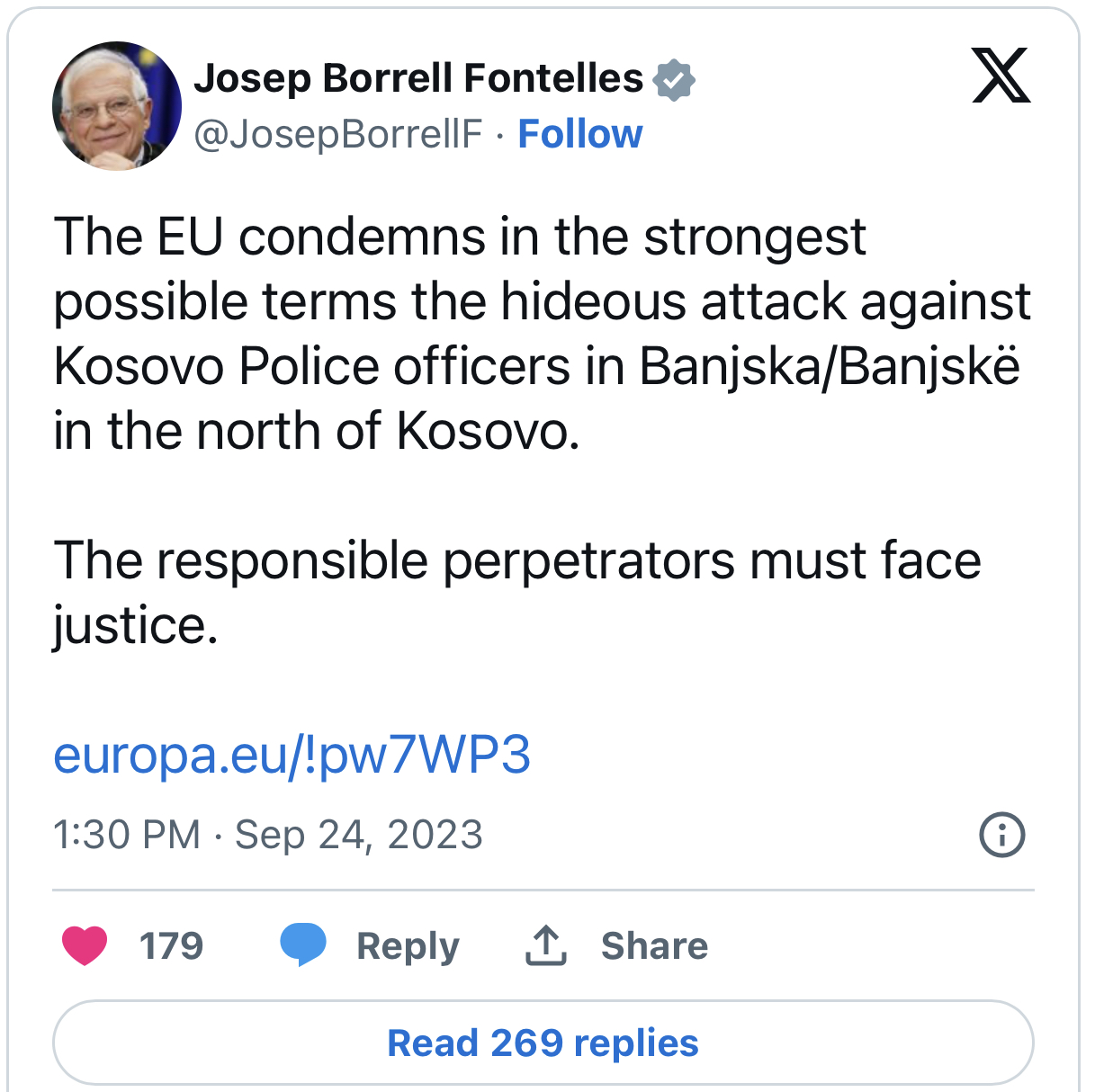Open the europa.eu/!pw7WP3 link

click(292, 755)
